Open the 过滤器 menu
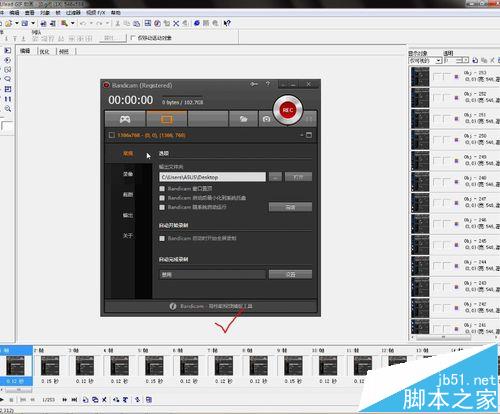 73,13
